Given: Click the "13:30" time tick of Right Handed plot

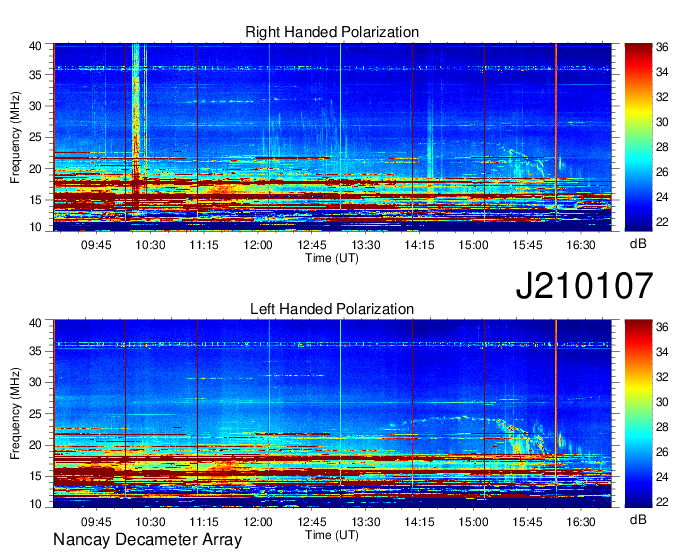Looking at the screenshot, I should [366, 245].
